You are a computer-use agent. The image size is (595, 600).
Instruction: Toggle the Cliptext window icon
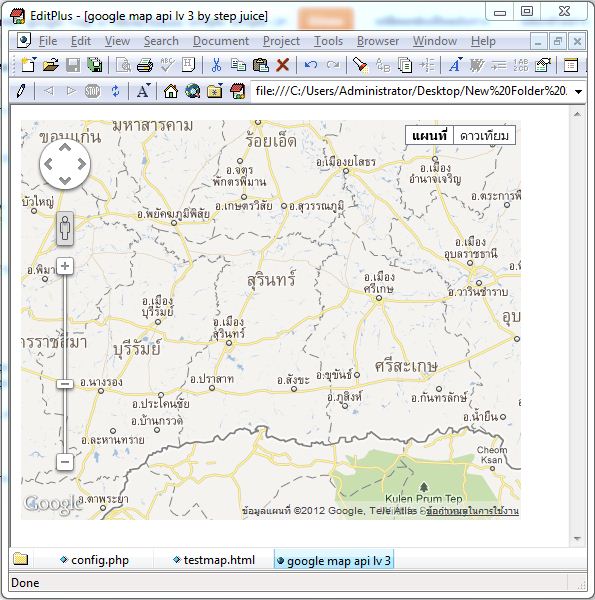pyautogui.click(x=571, y=65)
